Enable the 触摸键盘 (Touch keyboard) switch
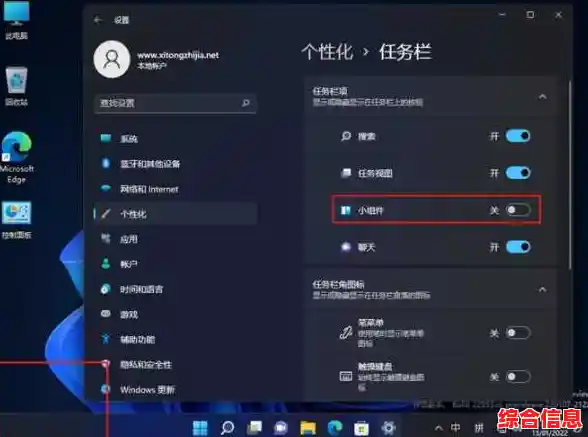The height and width of the screenshot is (437, 588). (518, 376)
